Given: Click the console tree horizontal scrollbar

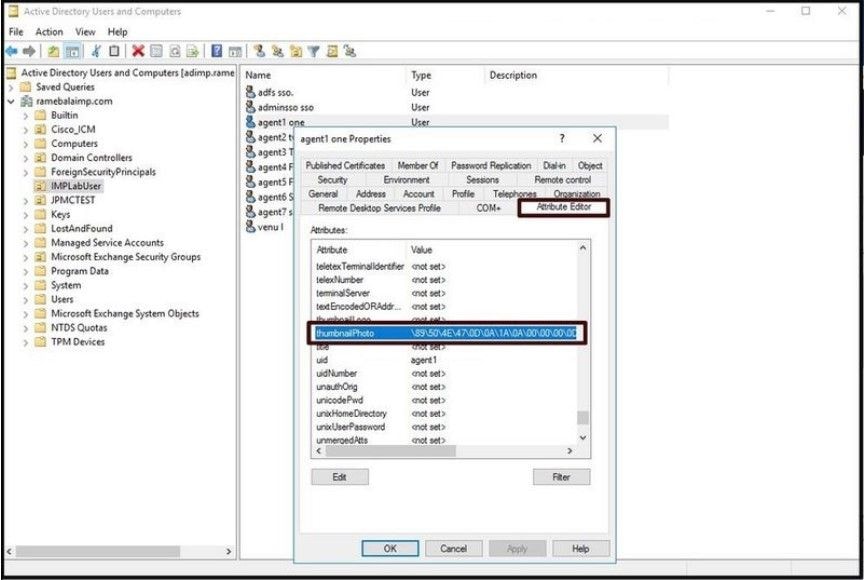Looking at the screenshot, I should coord(98,551).
